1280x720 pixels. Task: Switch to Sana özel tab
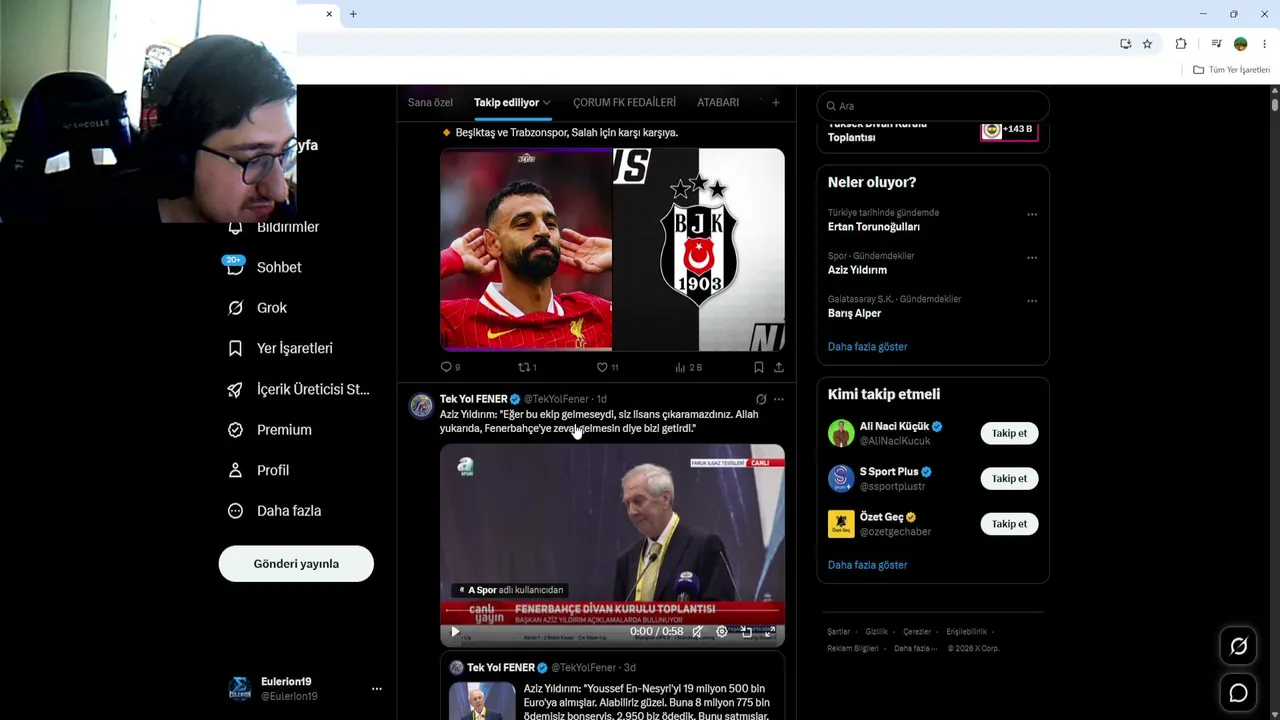tap(430, 102)
